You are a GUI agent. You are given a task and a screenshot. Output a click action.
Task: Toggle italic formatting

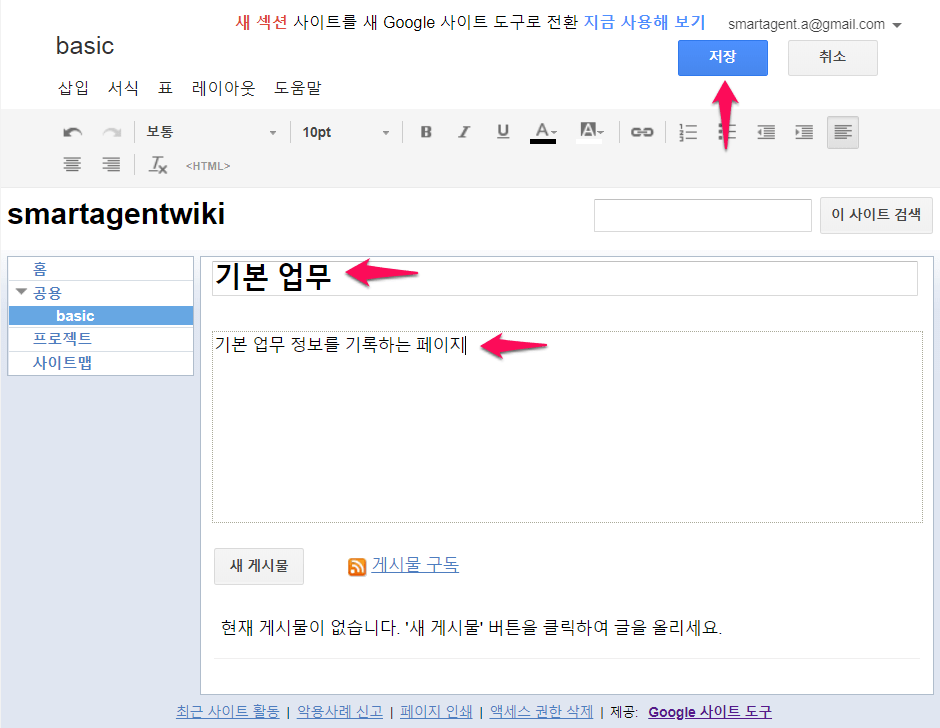(464, 131)
